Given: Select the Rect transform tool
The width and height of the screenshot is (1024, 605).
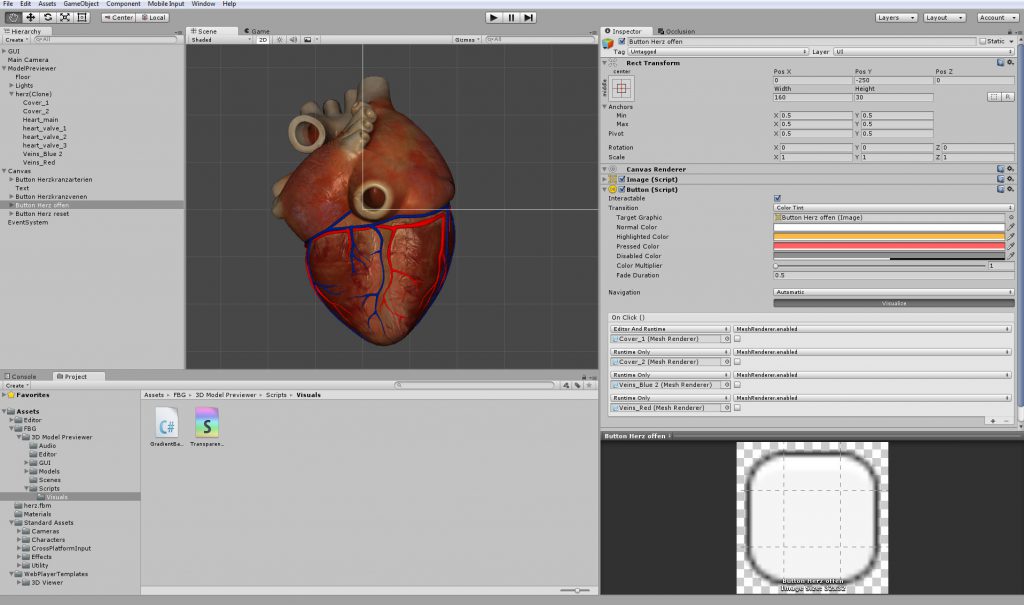Looking at the screenshot, I should point(84,17).
